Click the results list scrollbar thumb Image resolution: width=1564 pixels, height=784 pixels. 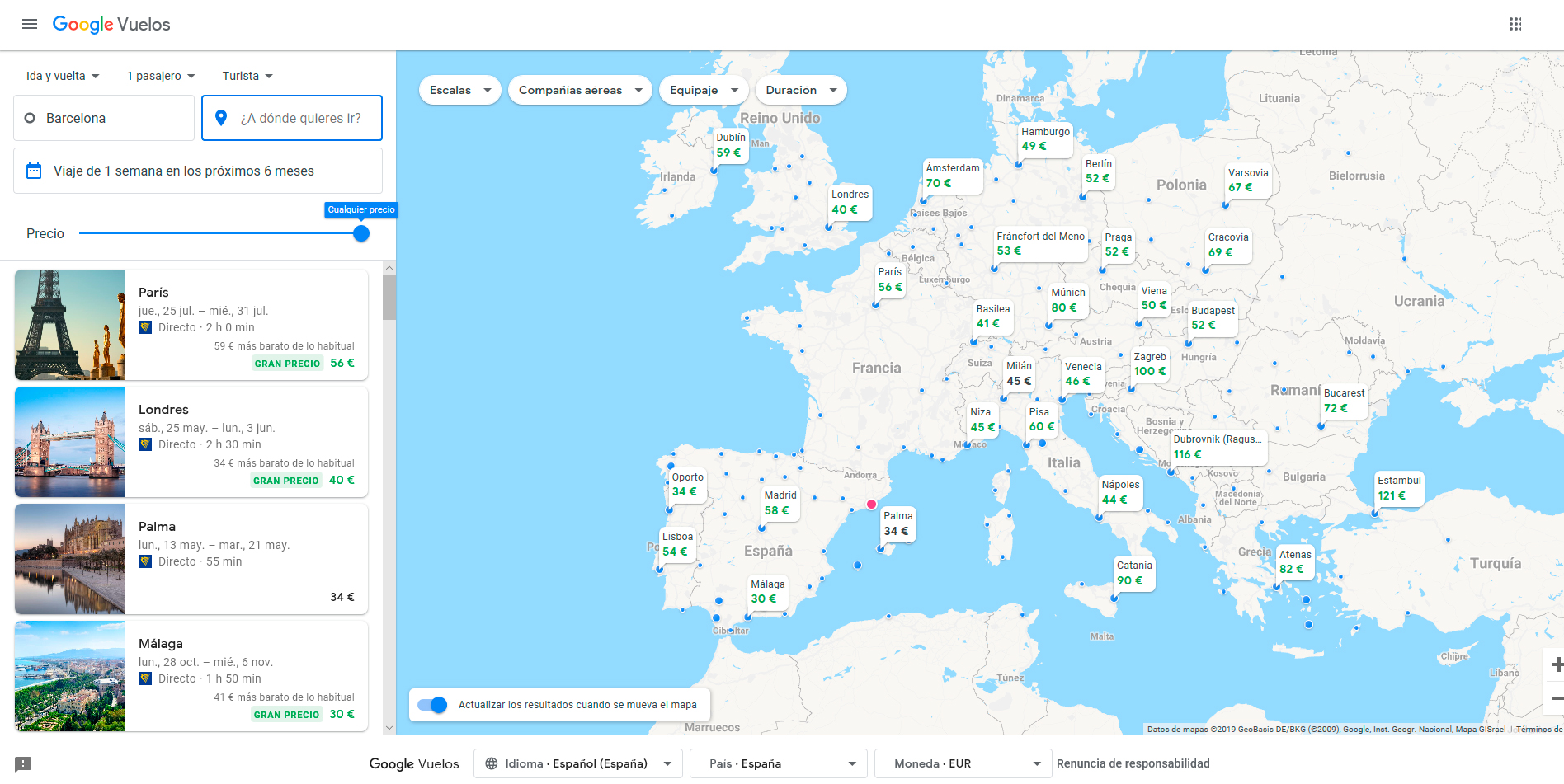(389, 297)
